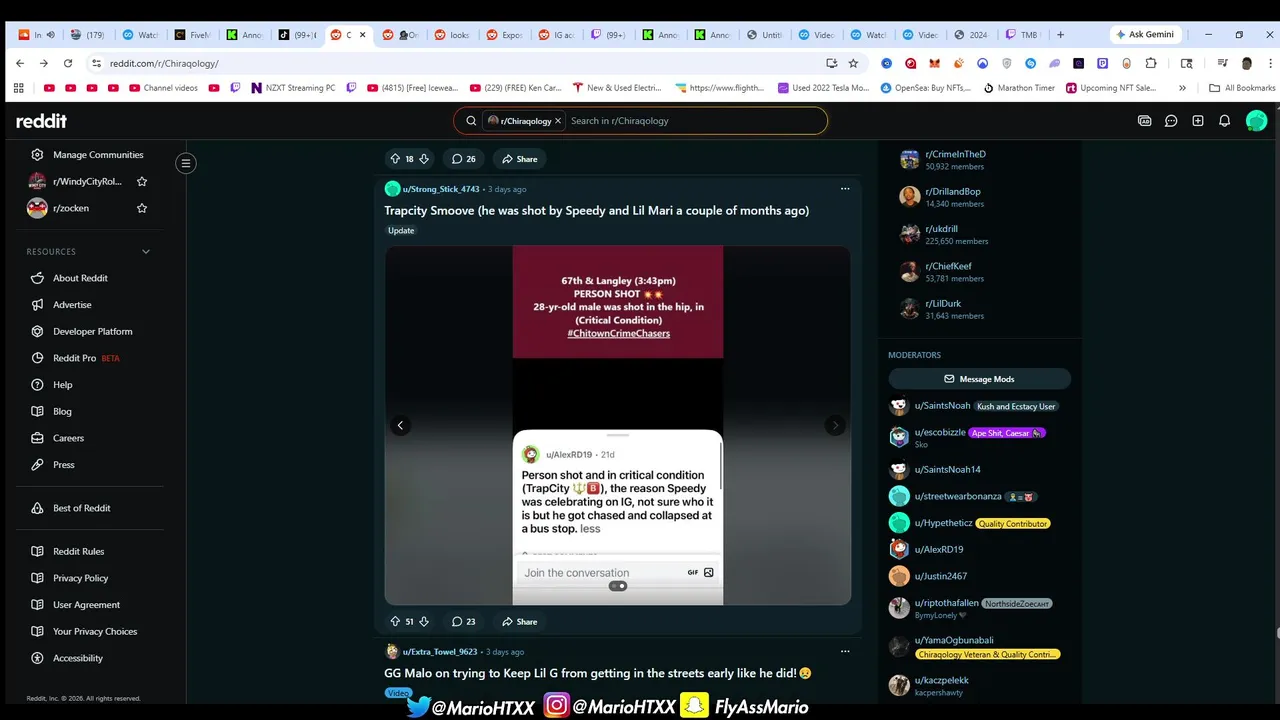
Task: Open the 26 comments button
Action: pos(463,159)
